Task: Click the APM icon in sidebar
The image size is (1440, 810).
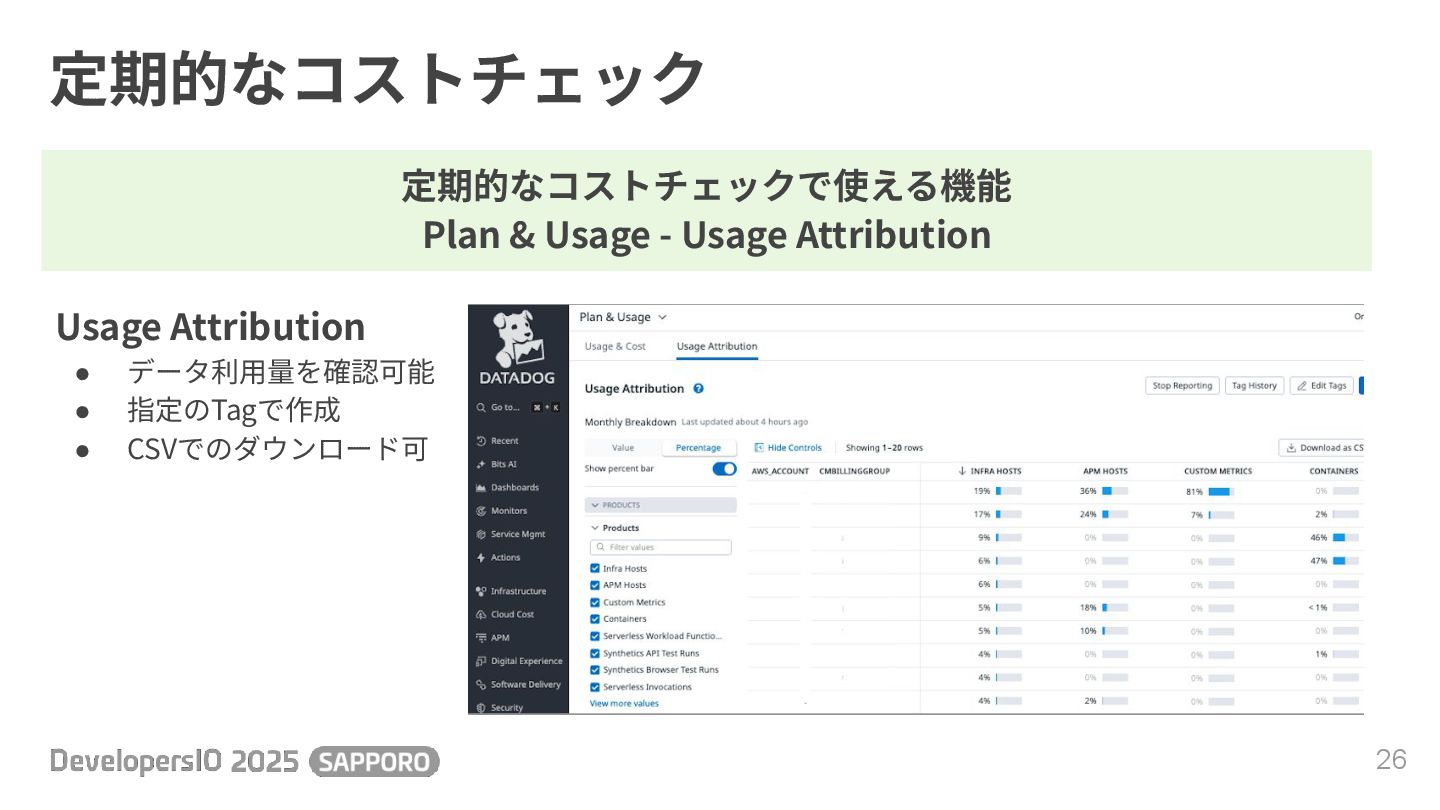Action: (x=482, y=638)
